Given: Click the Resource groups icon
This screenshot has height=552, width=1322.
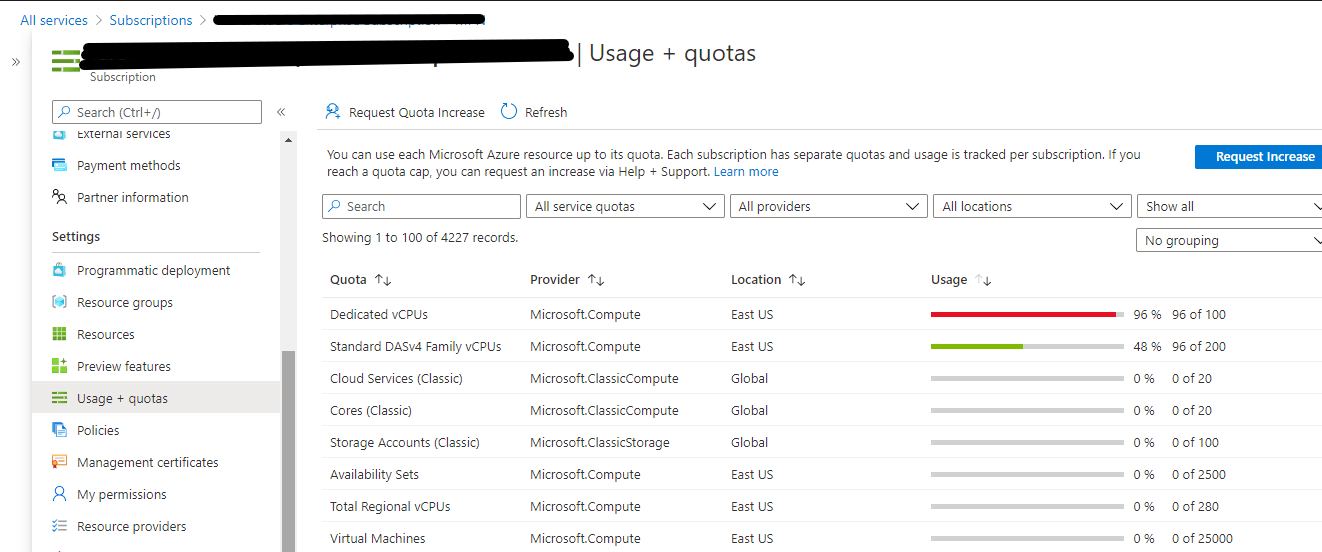Looking at the screenshot, I should click(x=59, y=302).
